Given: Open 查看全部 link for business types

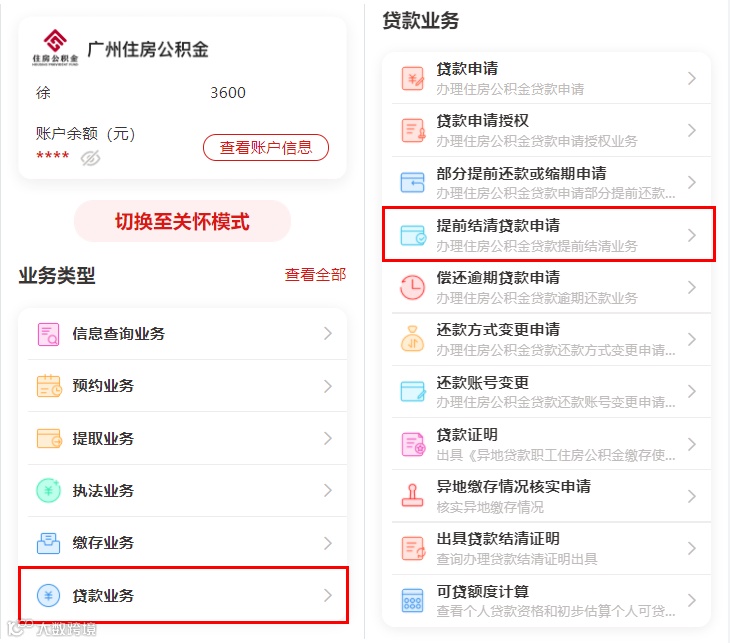Looking at the screenshot, I should click(315, 274).
